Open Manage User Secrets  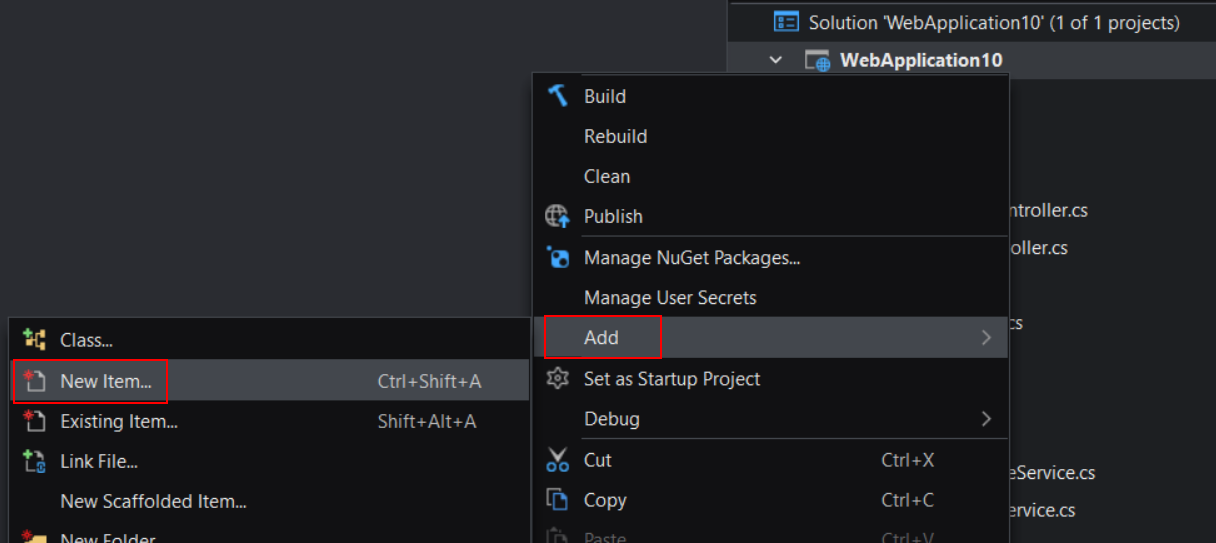coord(670,298)
